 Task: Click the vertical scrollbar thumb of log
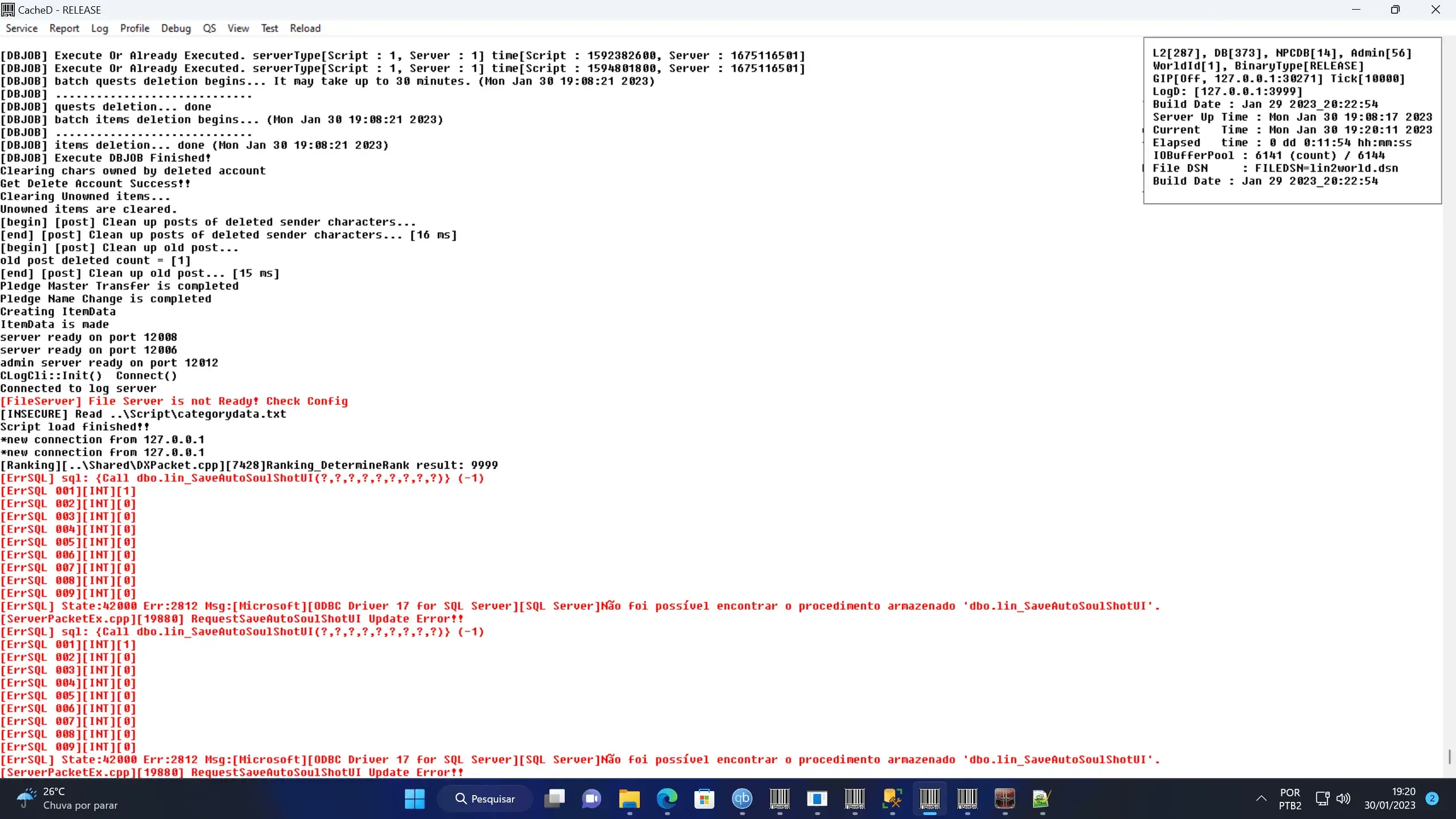click(1449, 757)
